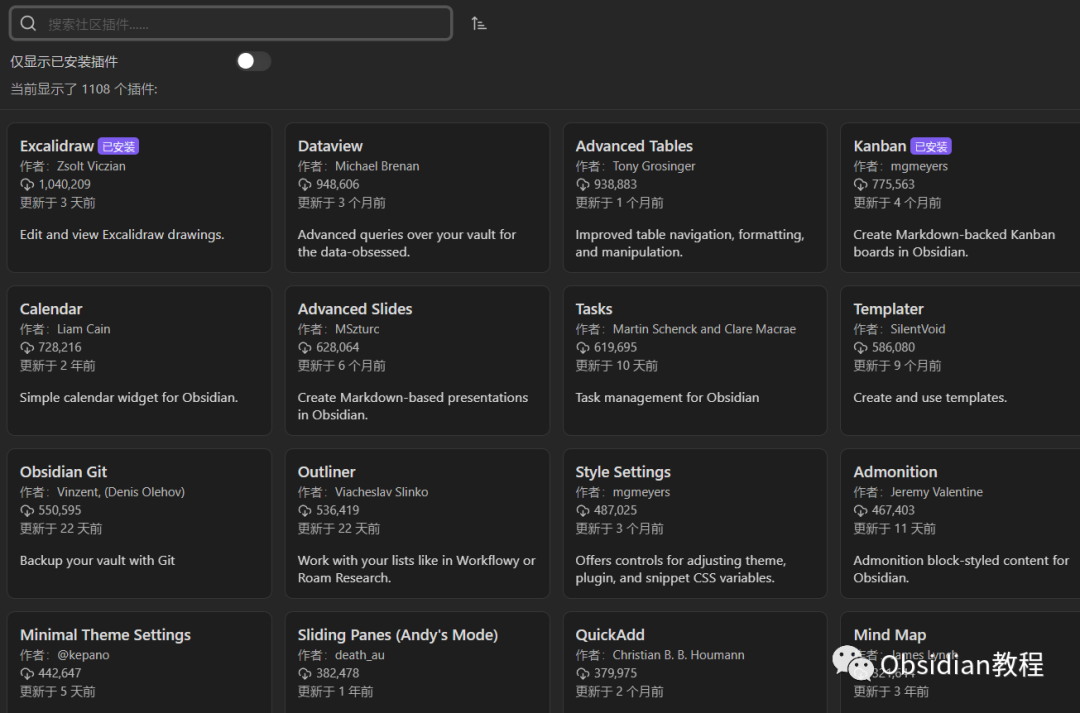1080x713 pixels.
Task: Click the '更新于 2 年前' update text
Action: [57, 366]
